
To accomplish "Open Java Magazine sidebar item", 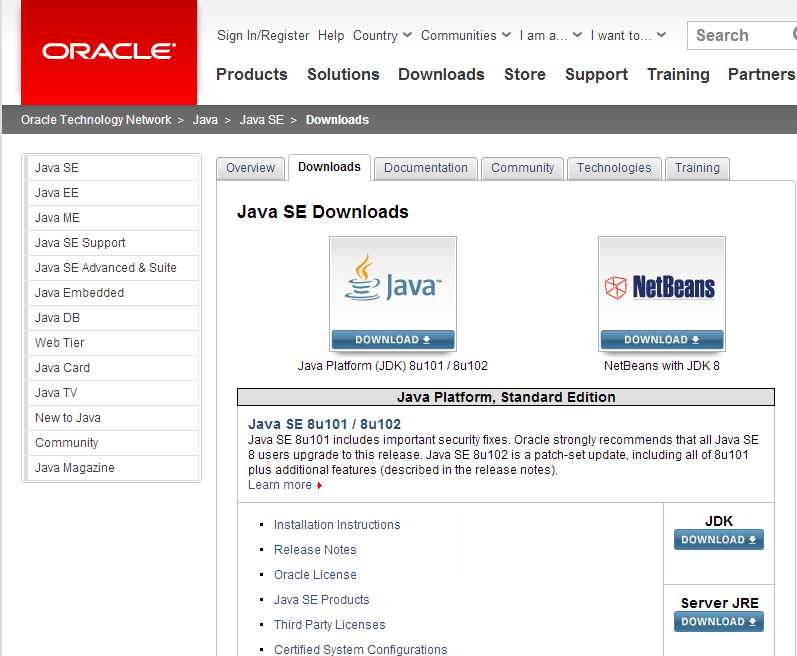I will pos(113,467).
